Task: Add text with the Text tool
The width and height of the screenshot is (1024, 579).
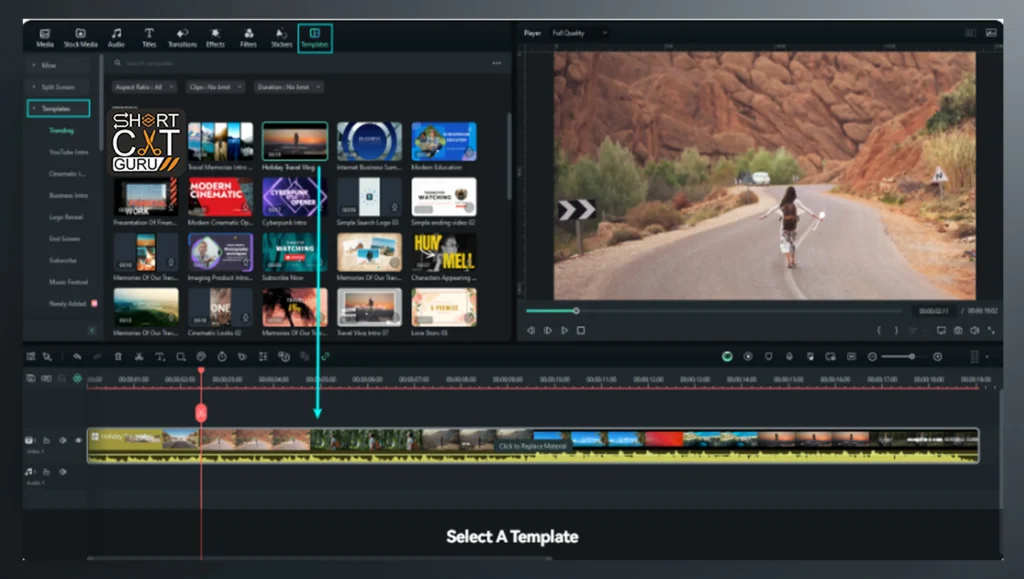Action: 160,356
